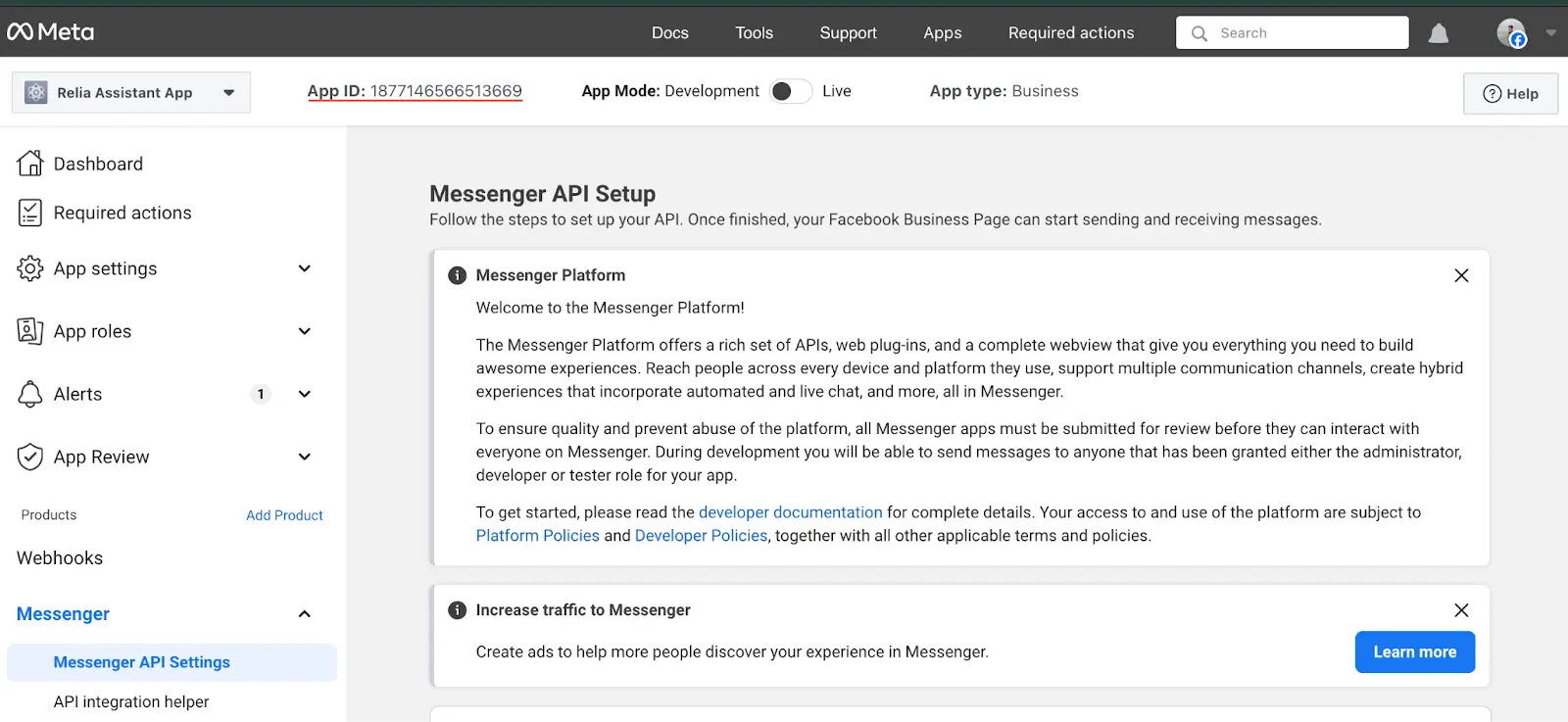Open the Apps menu

(x=943, y=32)
